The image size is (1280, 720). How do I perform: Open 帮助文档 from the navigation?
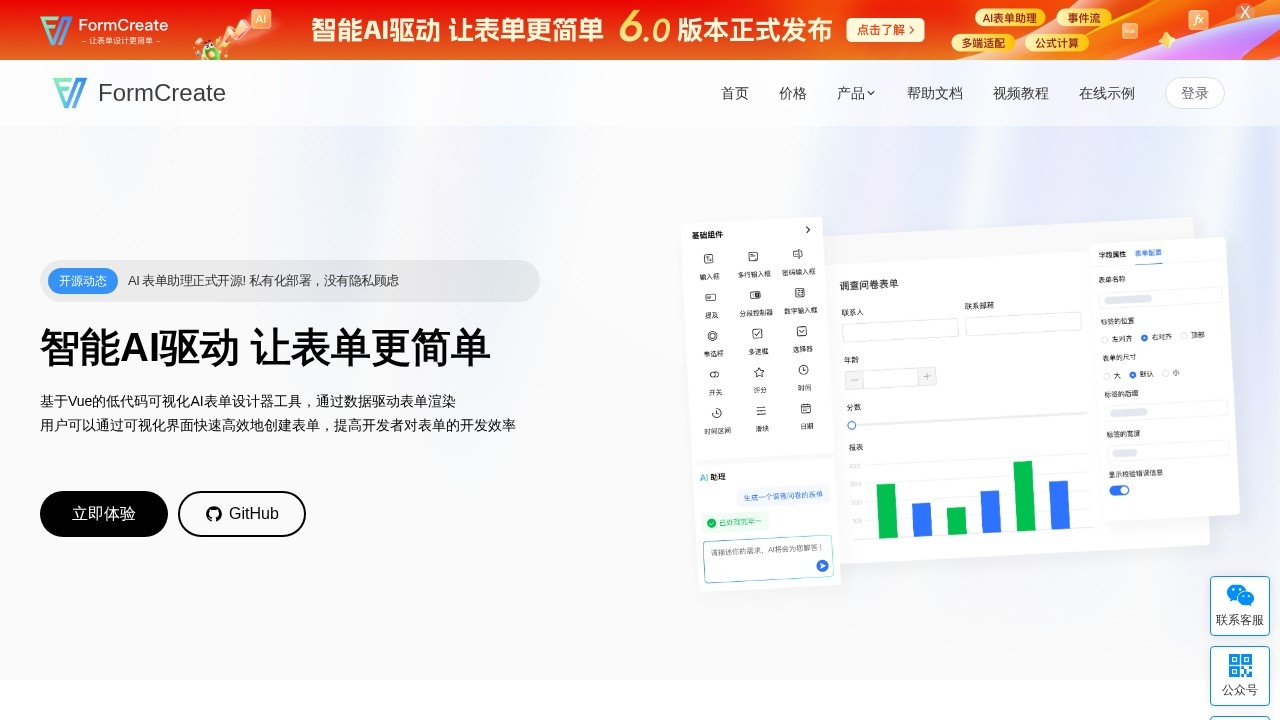click(934, 93)
